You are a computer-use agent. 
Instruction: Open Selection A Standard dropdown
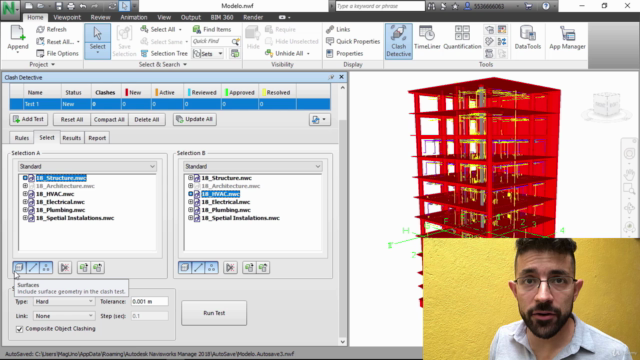[x=87, y=167]
